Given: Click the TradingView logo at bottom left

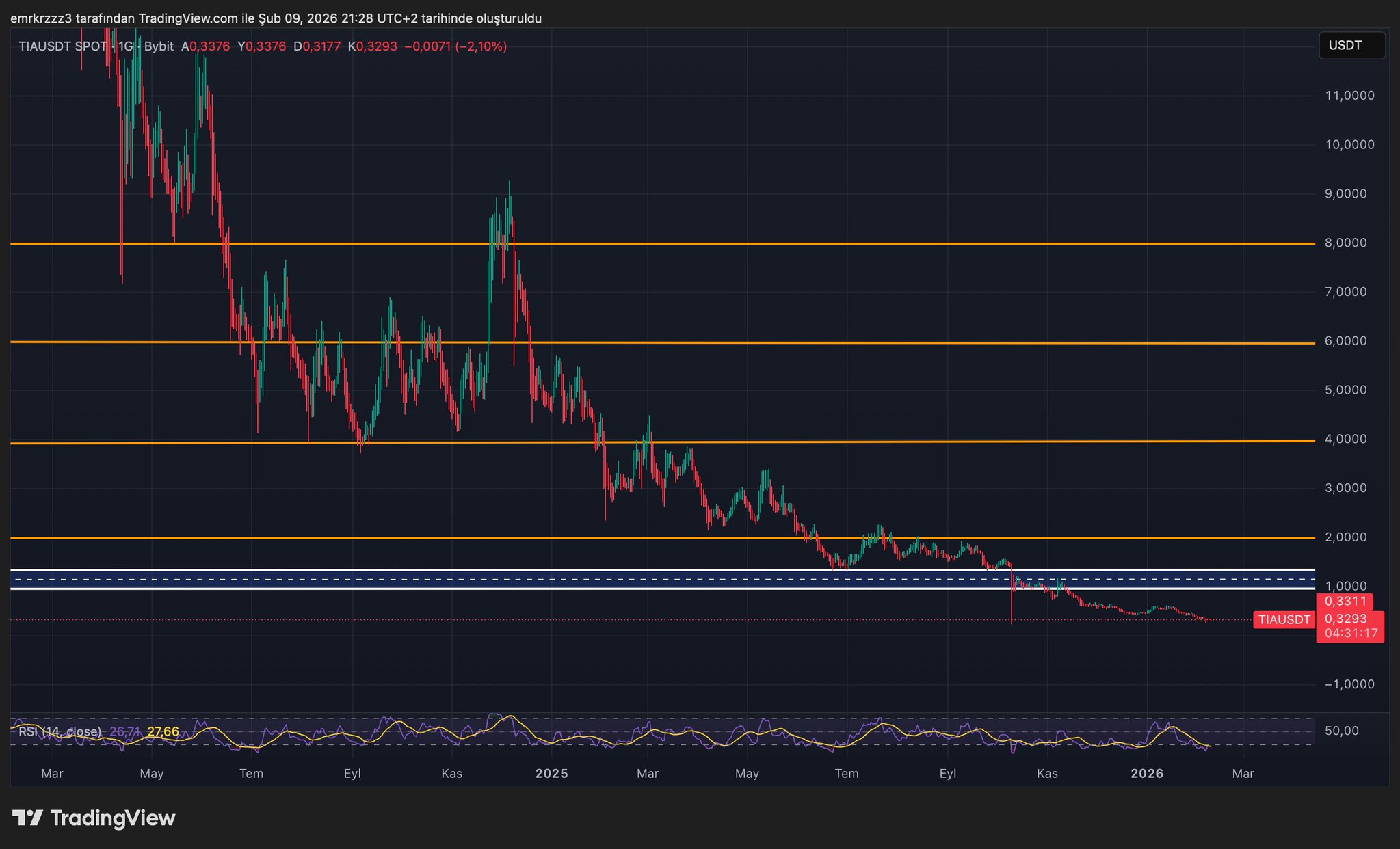Looking at the screenshot, I should point(94,818).
